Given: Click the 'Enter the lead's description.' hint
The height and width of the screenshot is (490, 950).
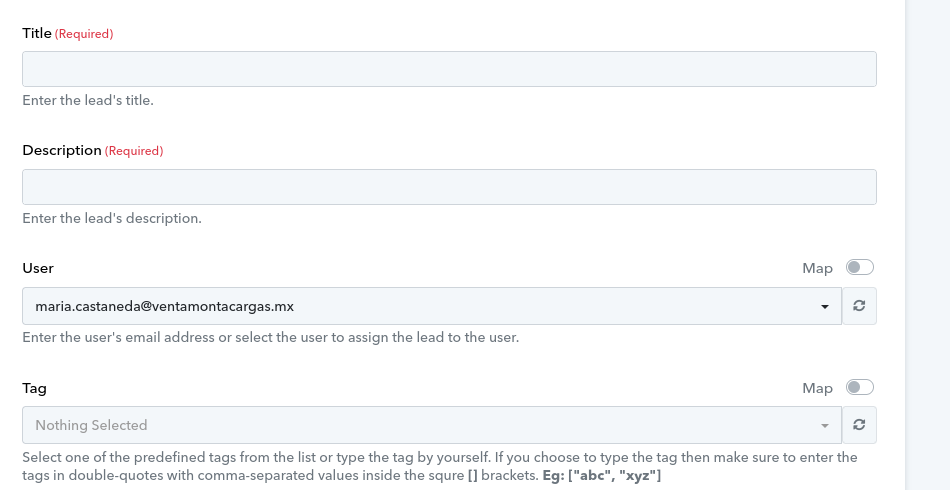Looking at the screenshot, I should coord(112,218).
